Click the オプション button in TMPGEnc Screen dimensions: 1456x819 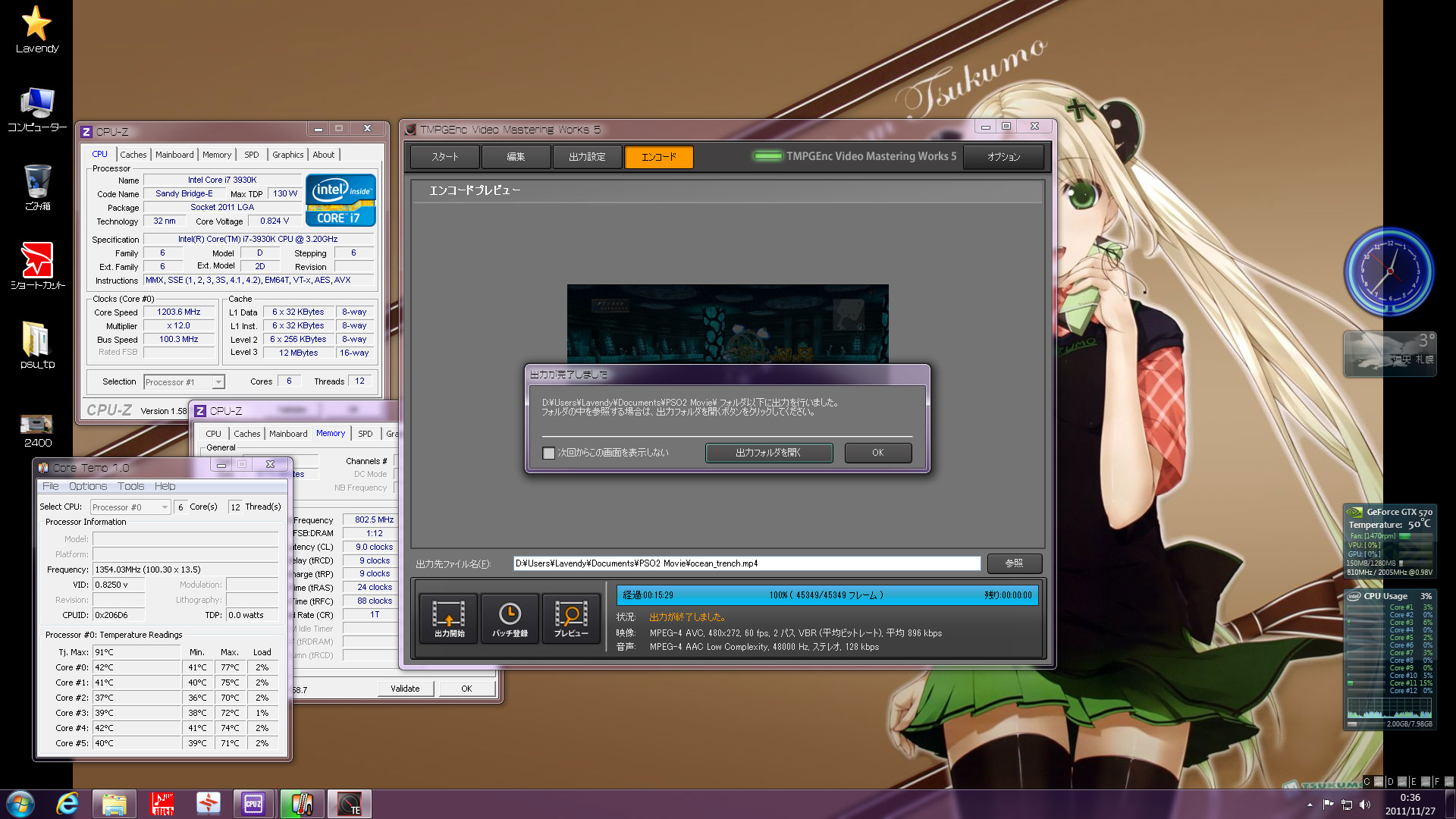[1003, 157]
